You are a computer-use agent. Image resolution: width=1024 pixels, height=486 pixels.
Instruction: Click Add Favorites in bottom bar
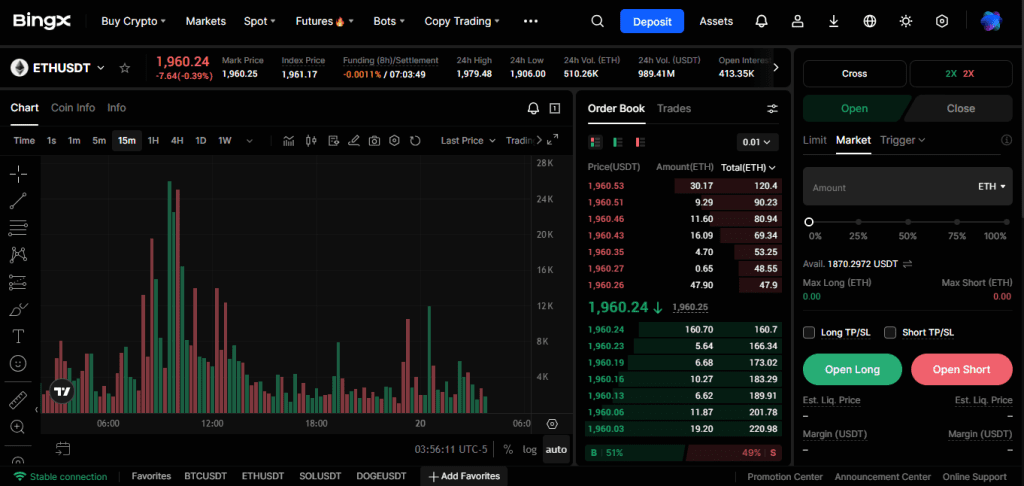tap(464, 476)
